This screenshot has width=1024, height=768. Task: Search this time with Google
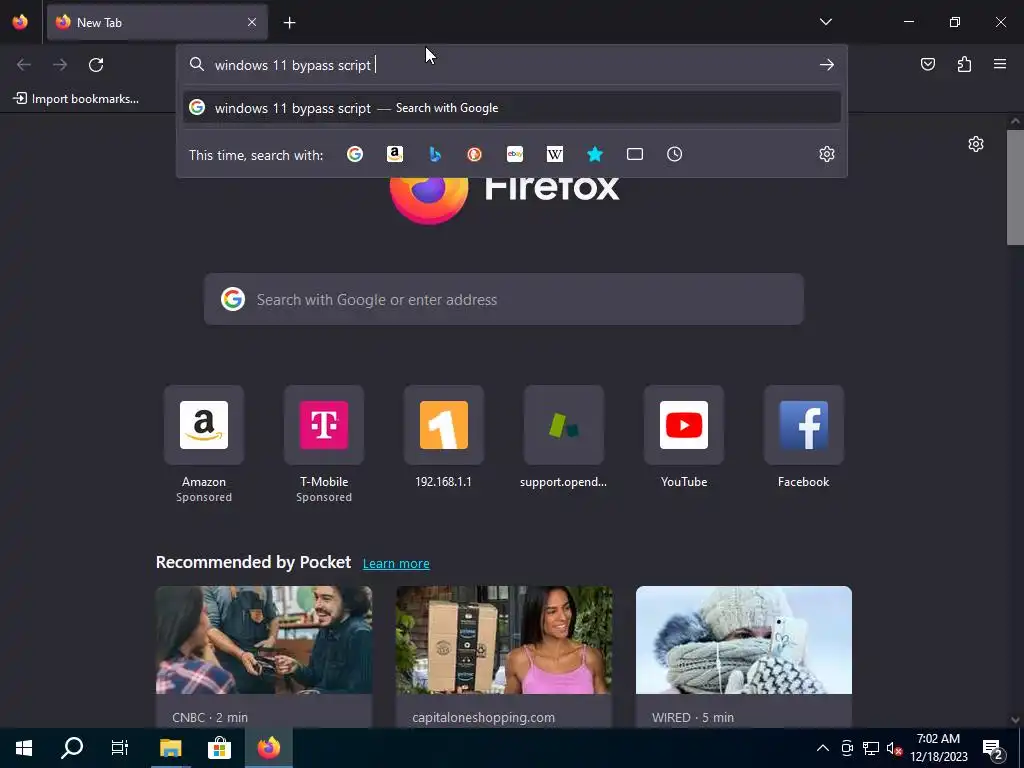pos(355,154)
